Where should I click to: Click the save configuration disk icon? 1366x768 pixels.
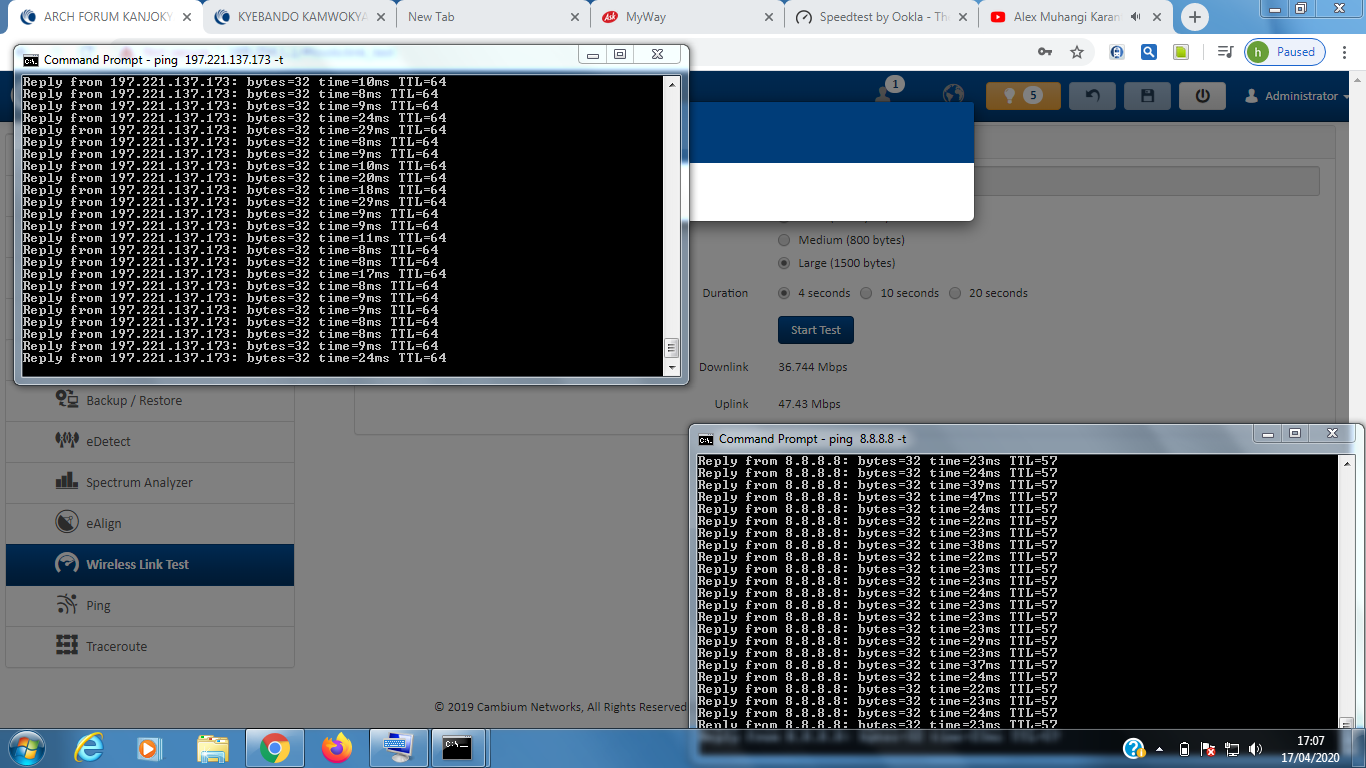(1147, 96)
